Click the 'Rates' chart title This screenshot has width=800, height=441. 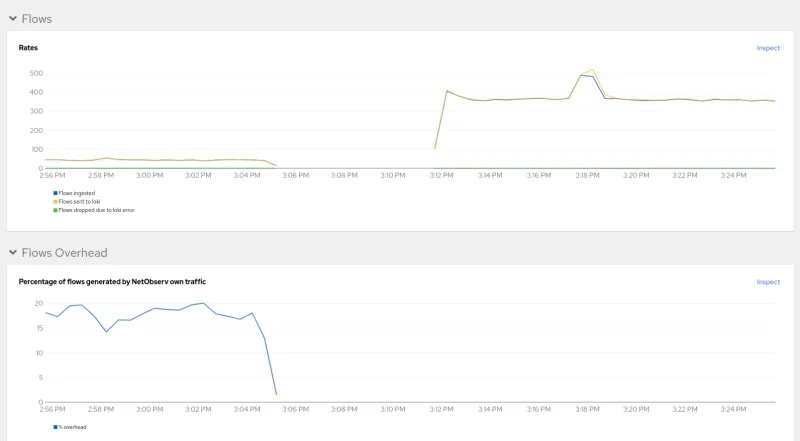(x=28, y=47)
